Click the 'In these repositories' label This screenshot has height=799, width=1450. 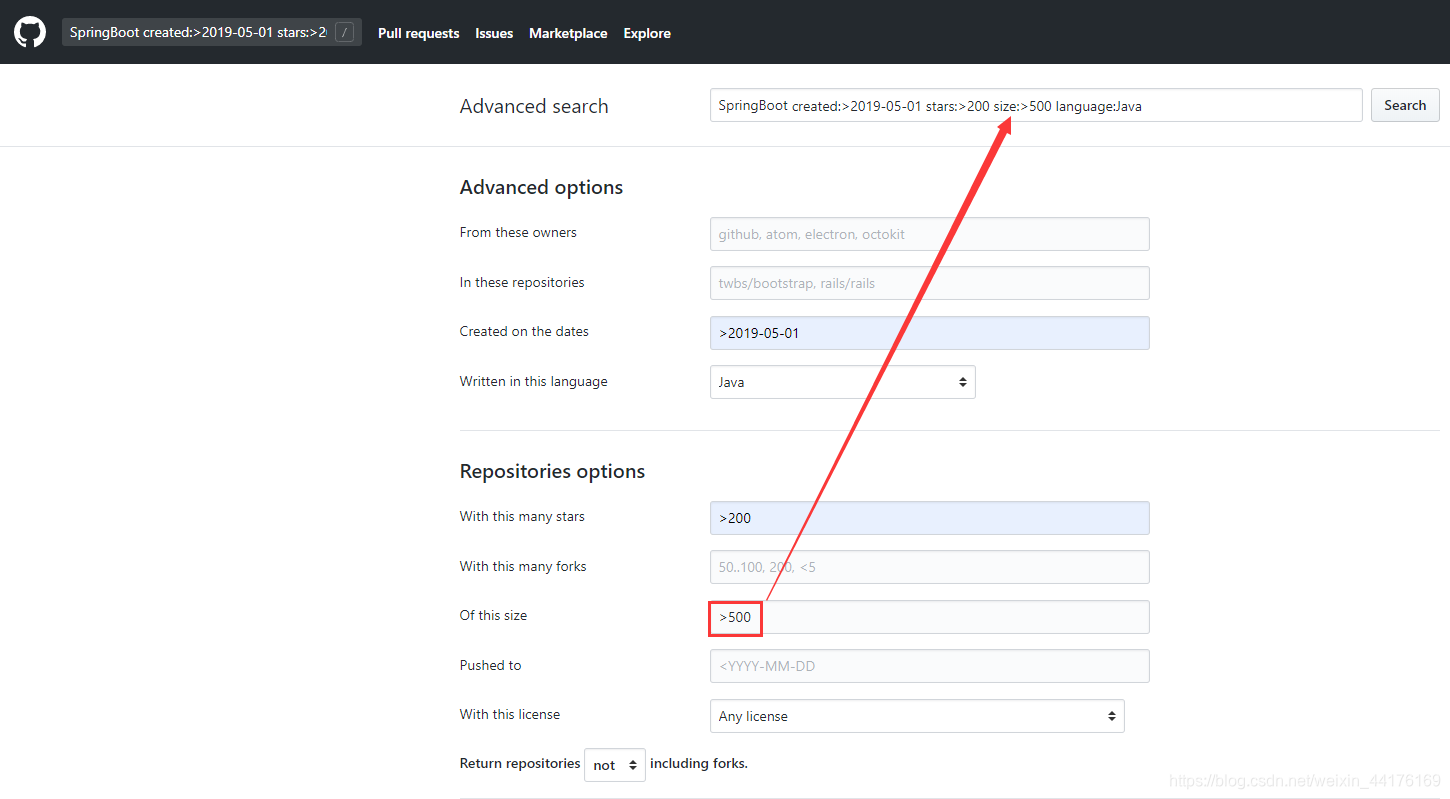(x=522, y=282)
